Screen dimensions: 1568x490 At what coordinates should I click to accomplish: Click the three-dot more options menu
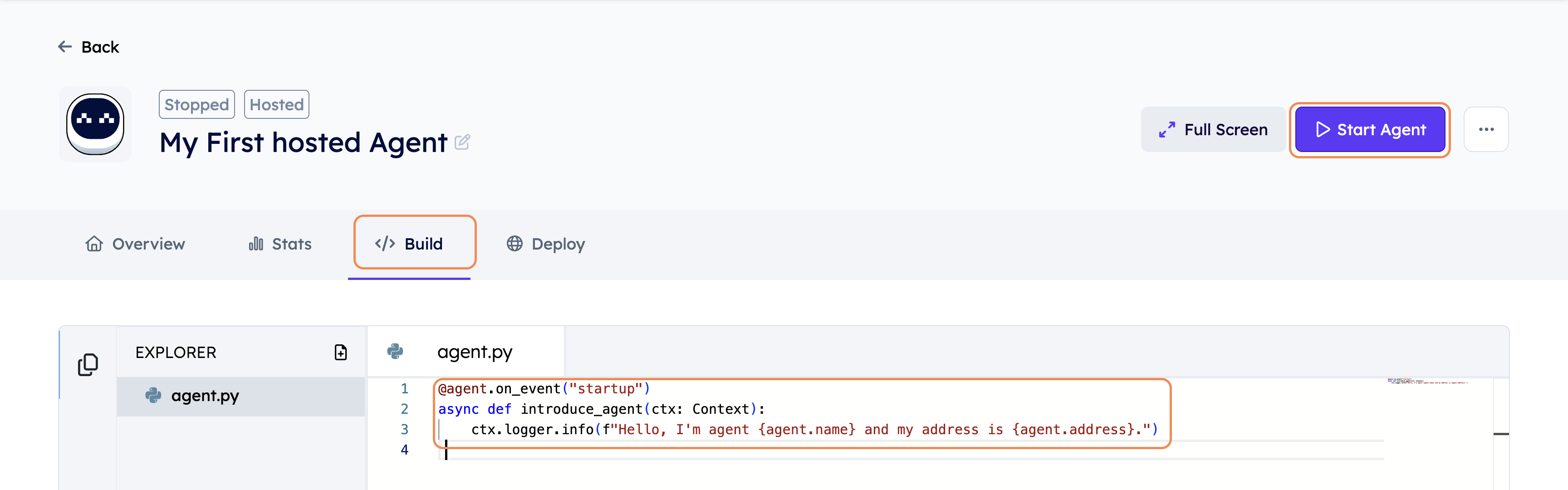(x=1484, y=129)
